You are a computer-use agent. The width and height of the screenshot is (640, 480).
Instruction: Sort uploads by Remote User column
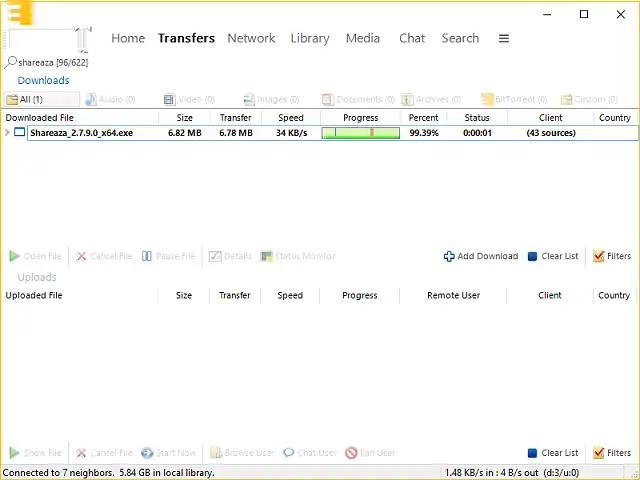coord(453,295)
